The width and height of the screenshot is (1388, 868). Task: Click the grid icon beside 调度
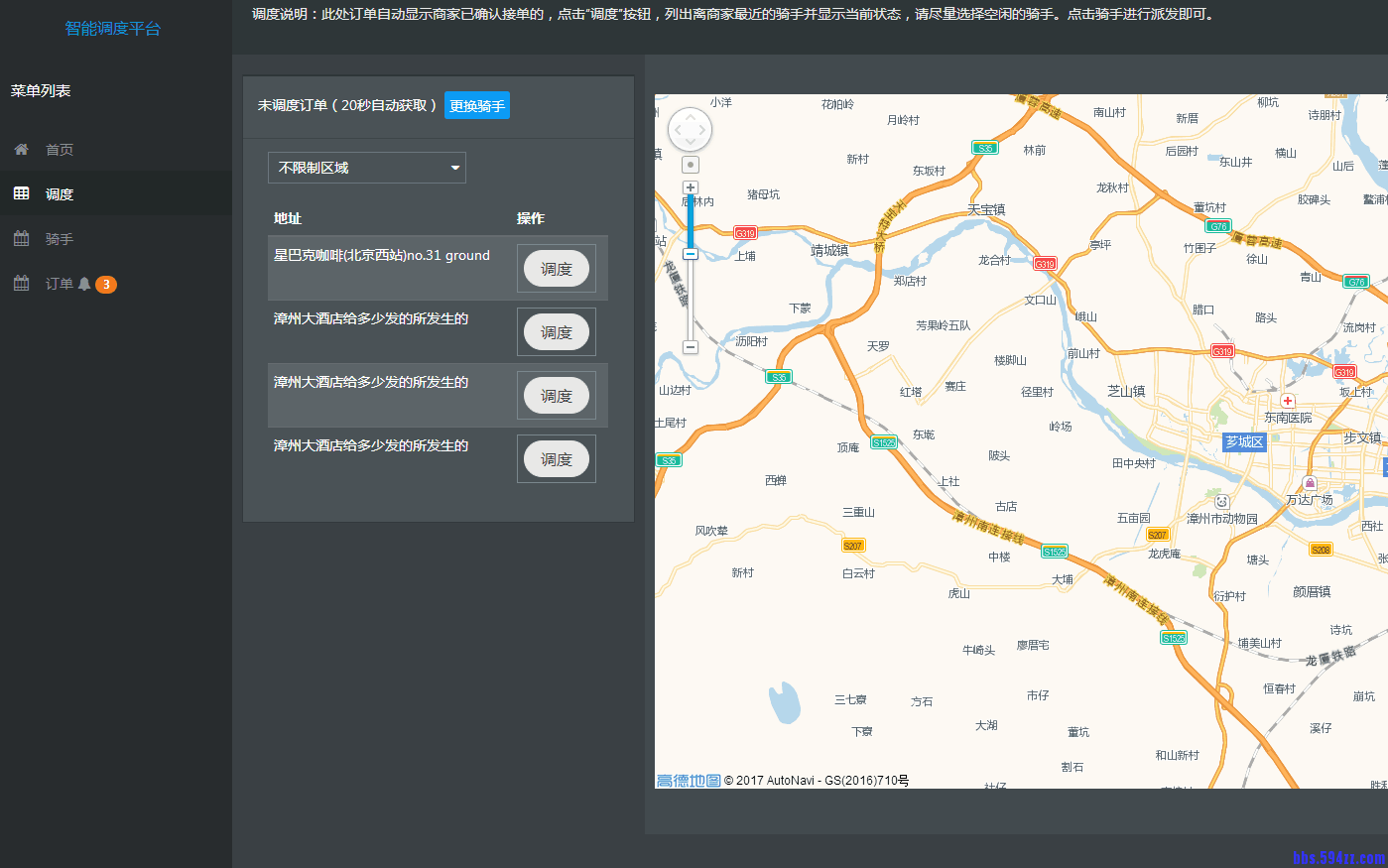tap(21, 193)
